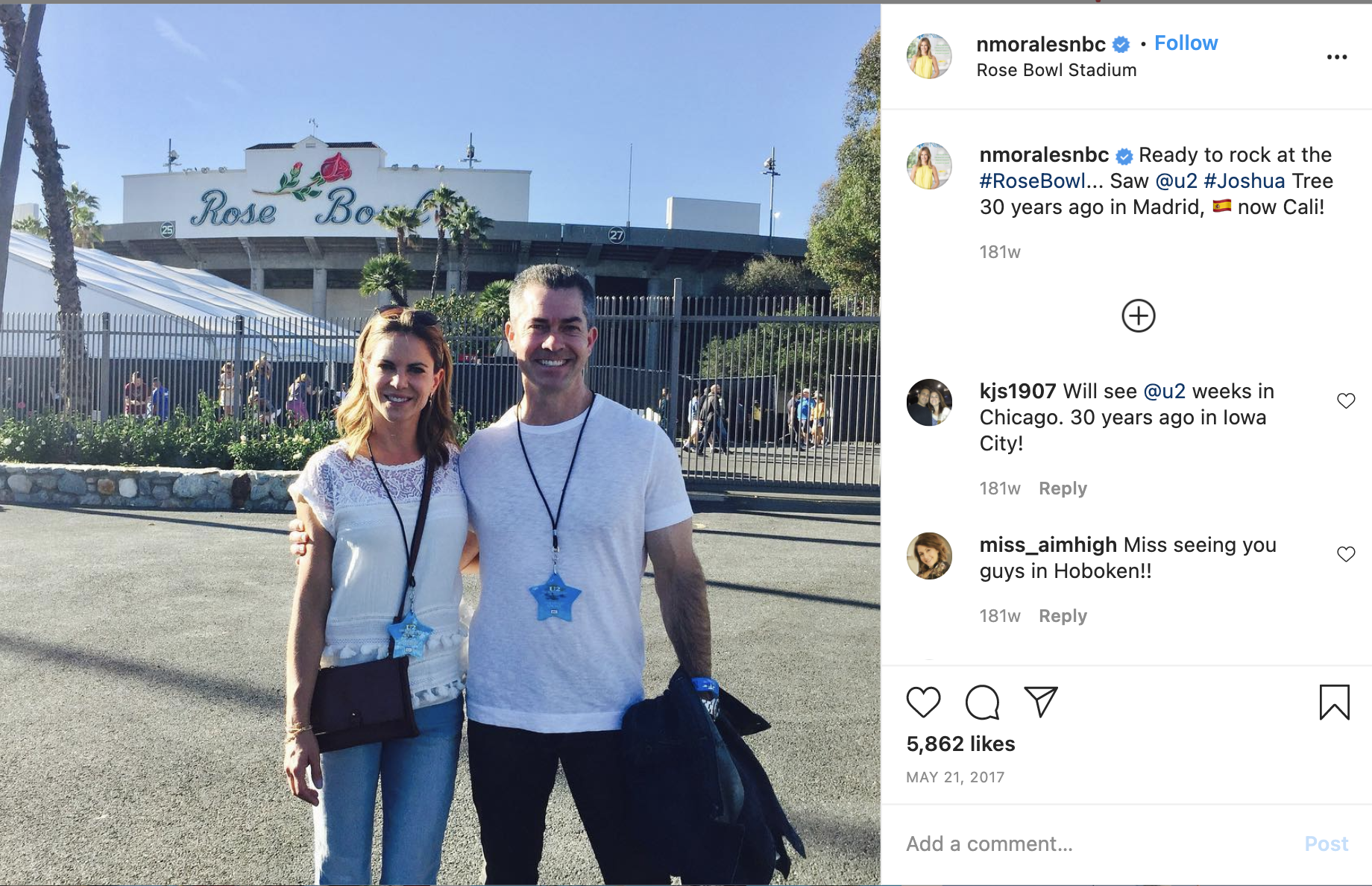The height and width of the screenshot is (886, 1372).
Task: Open the three-dot more options menu
Action: [x=1337, y=57]
